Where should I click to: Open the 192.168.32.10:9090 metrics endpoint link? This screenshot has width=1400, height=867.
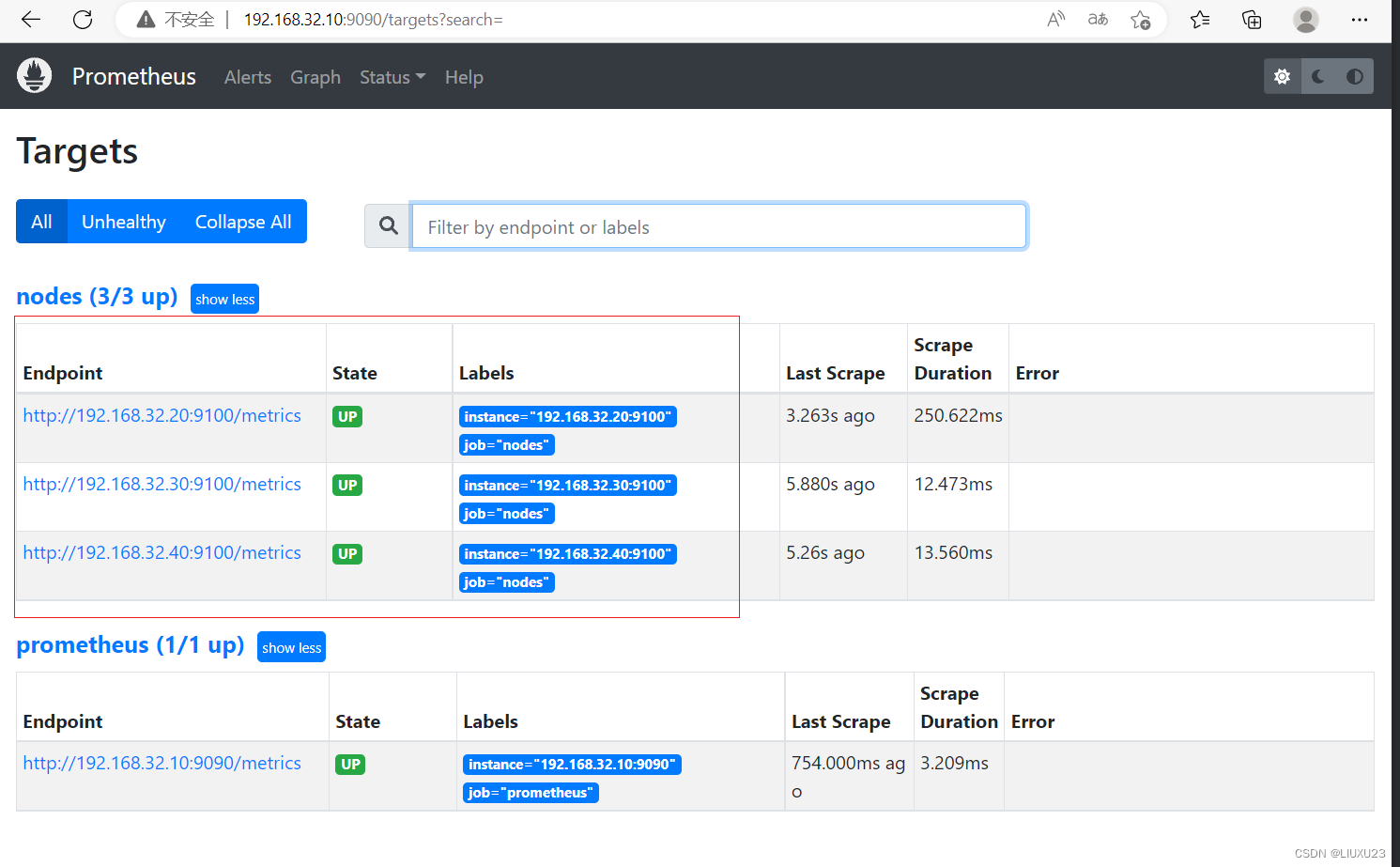[x=162, y=763]
